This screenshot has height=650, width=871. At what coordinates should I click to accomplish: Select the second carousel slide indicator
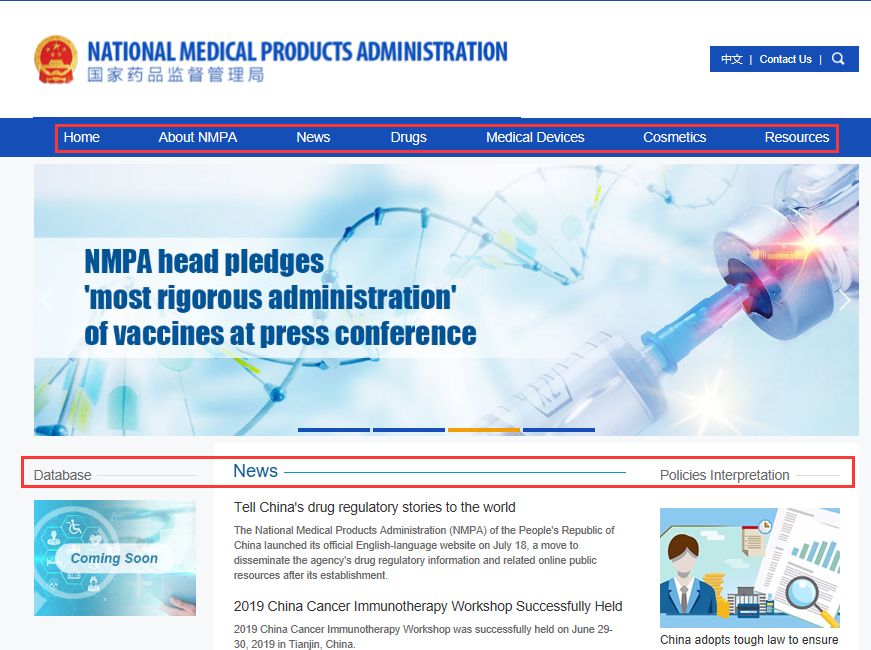(x=409, y=430)
